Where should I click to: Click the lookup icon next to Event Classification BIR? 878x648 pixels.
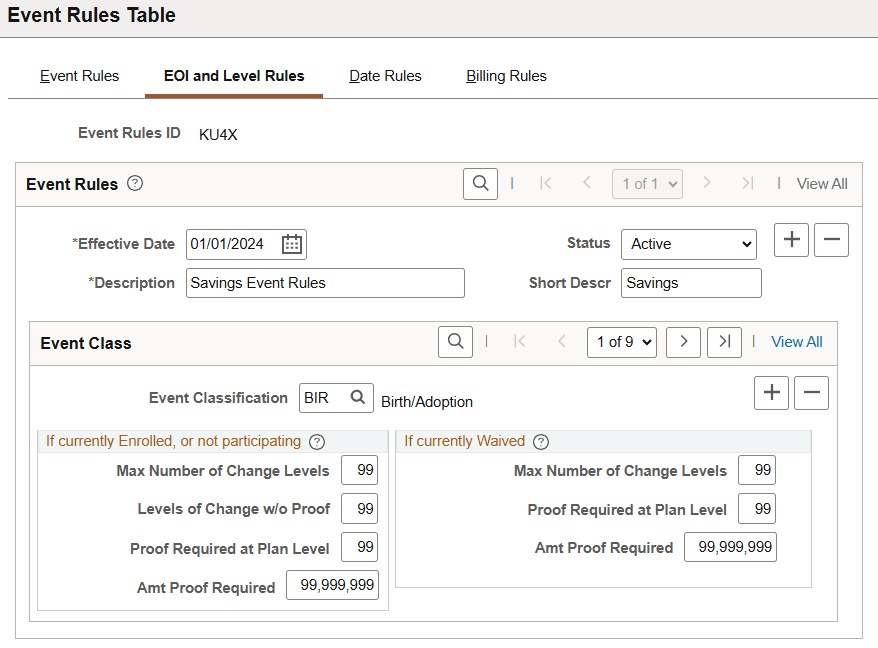pos(358,397)
